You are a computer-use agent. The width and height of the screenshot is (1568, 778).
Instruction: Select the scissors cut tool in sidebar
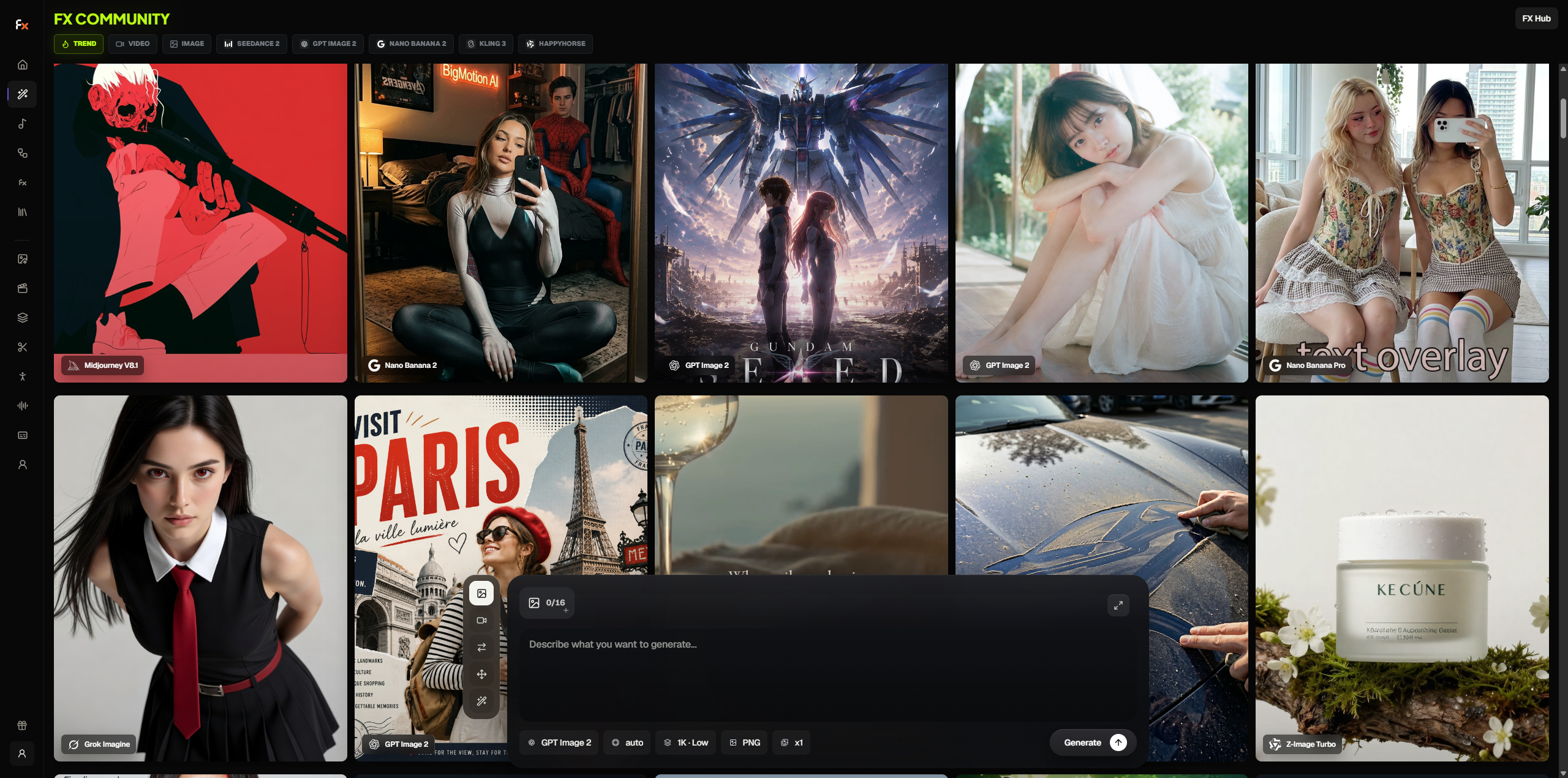(23, 347)
